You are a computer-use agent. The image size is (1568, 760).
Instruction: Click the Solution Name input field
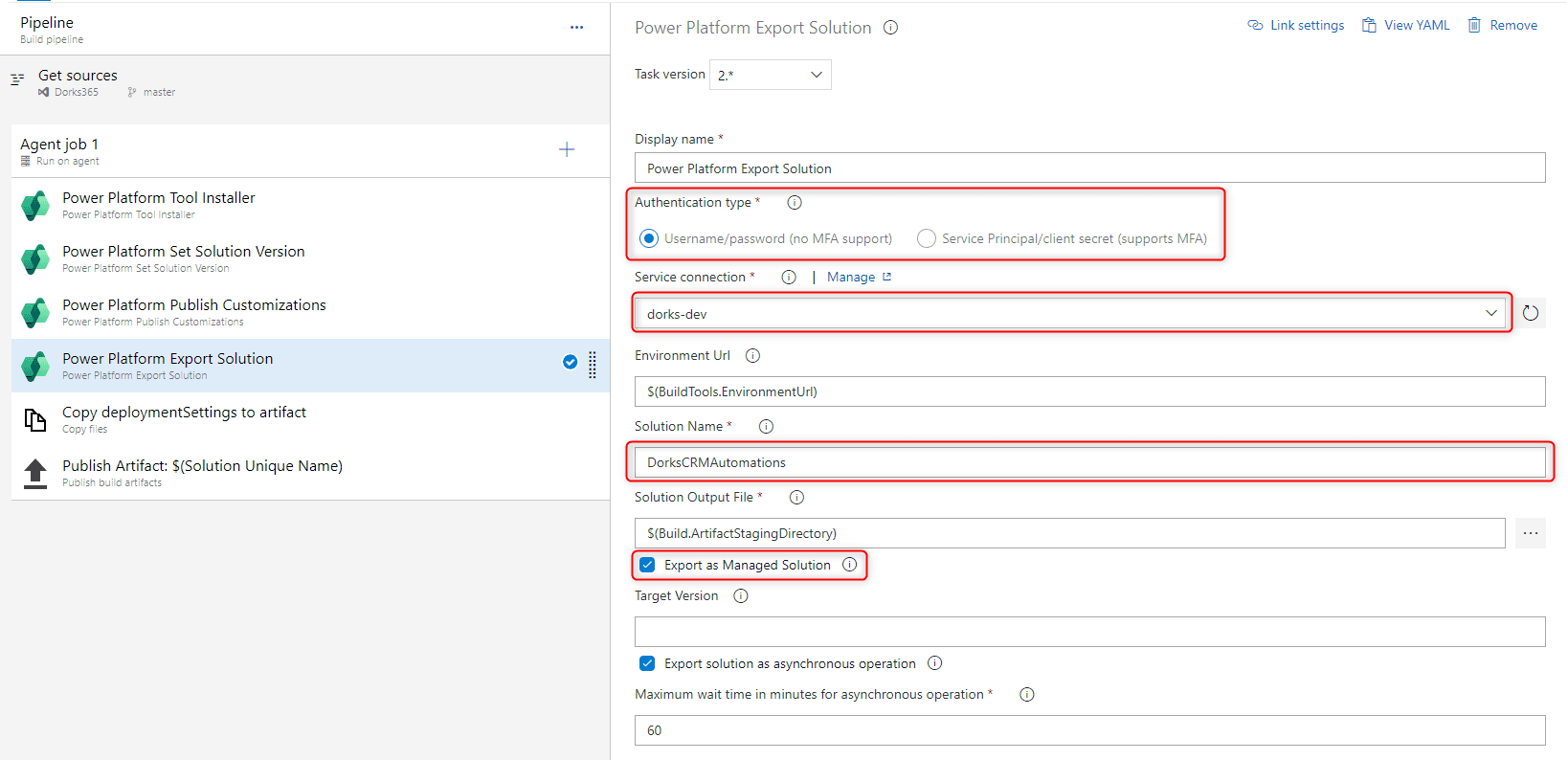coord(1089,462)
